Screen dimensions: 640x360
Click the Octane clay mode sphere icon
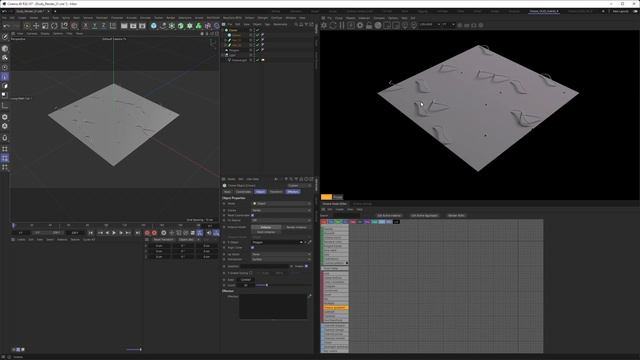378,25
